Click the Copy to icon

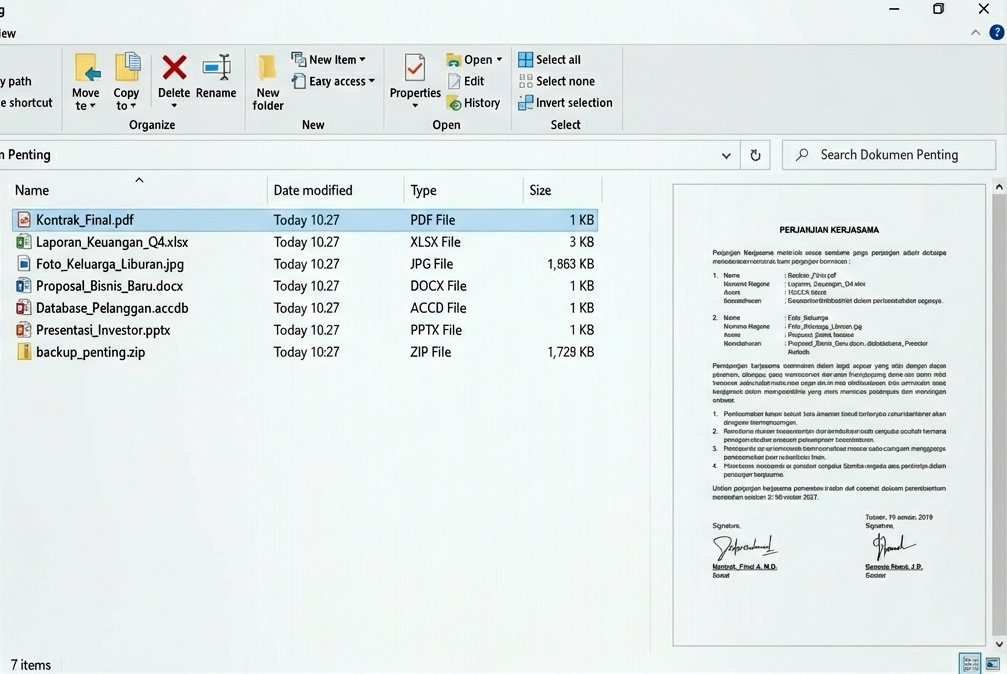[127, 76]
